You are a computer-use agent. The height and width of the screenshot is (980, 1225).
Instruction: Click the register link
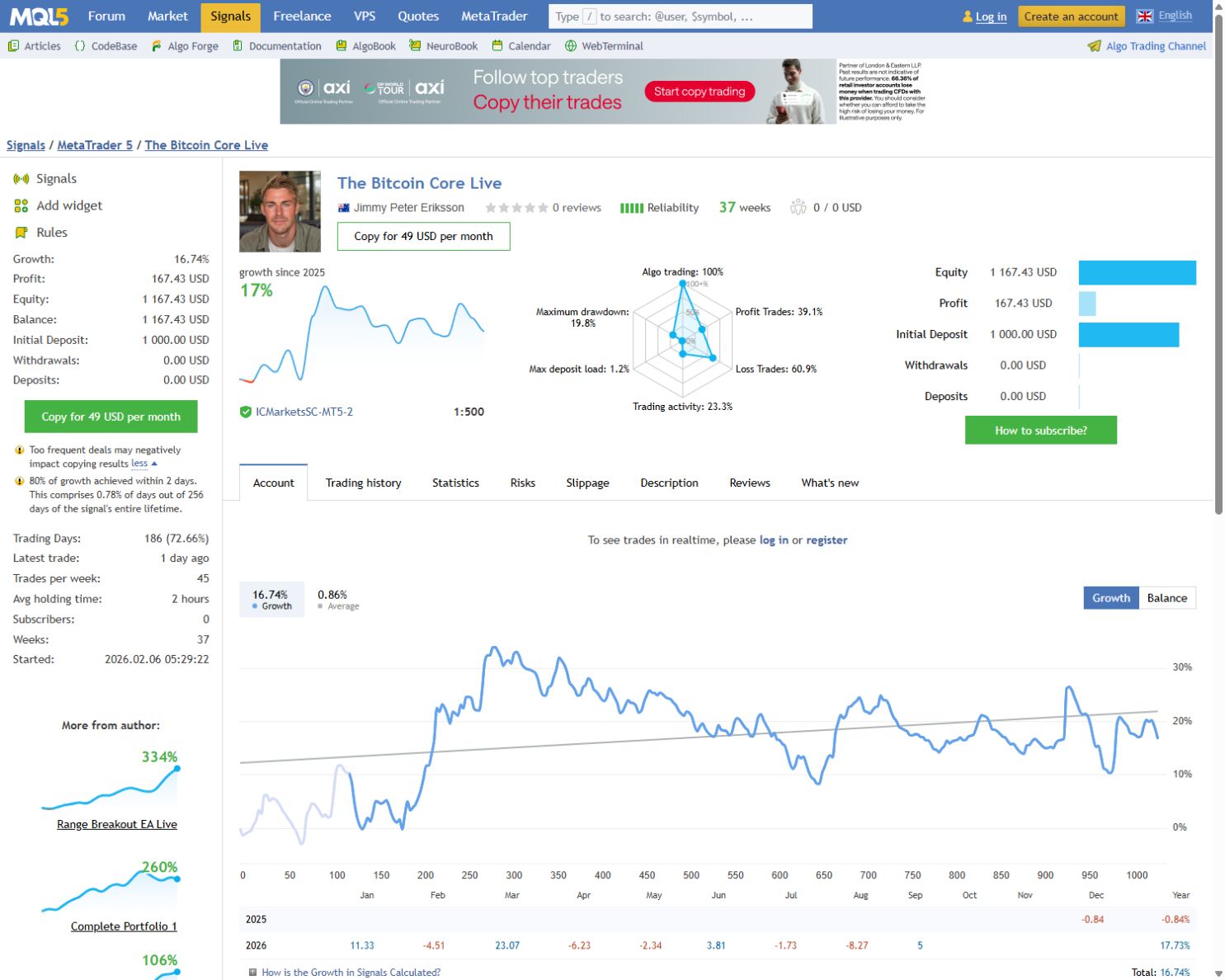click(827, 540)
